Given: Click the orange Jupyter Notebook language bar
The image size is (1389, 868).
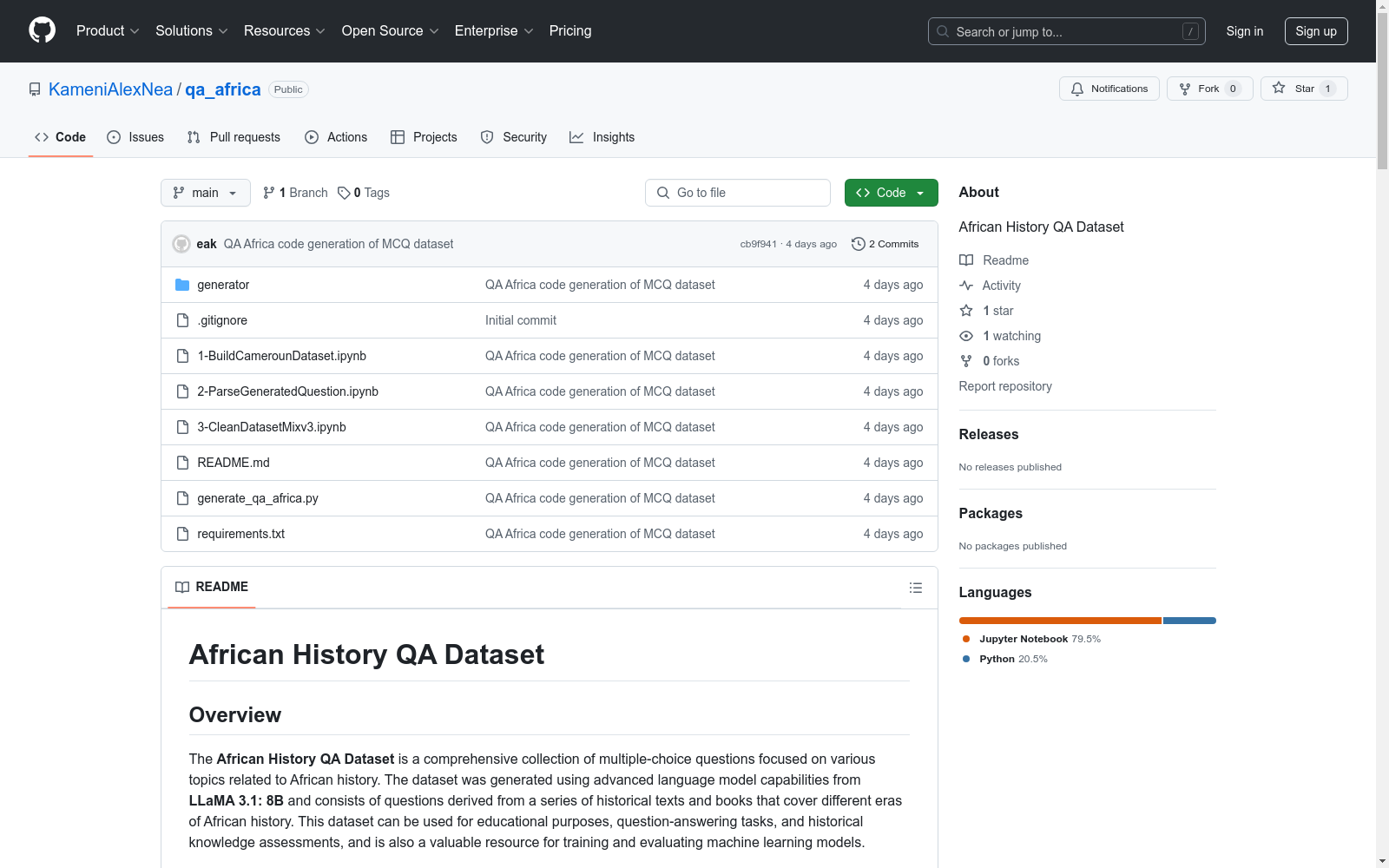Looking at the screenshot, I should click(1060, 621).
